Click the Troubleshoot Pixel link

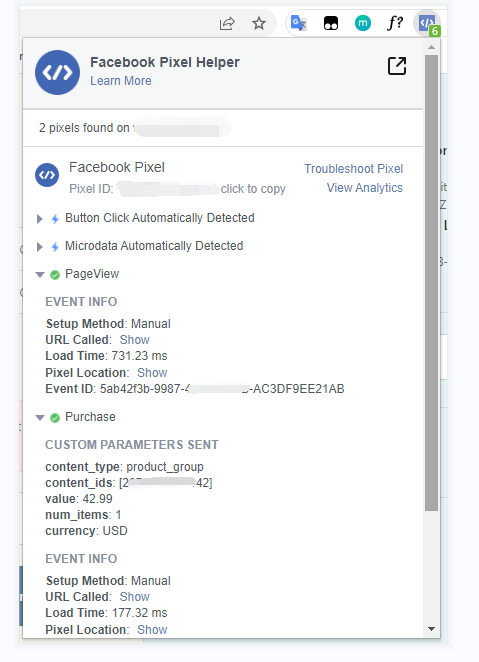(354, 169)
